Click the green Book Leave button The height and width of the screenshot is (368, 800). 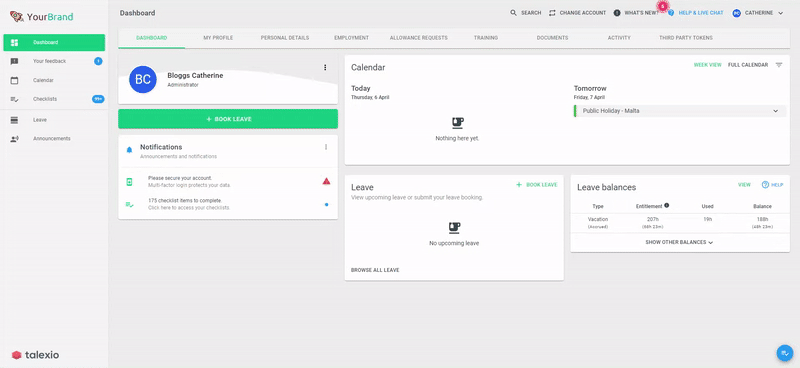click(x=228, y=119)
